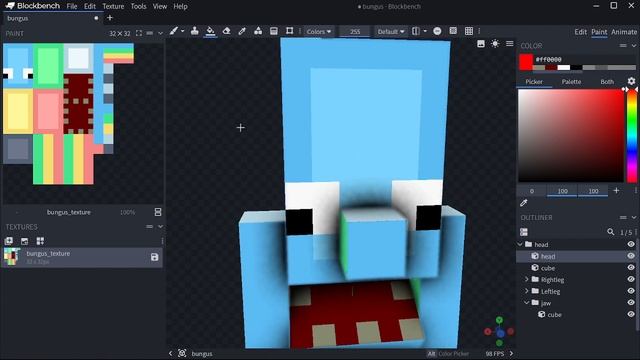
Task: Select the Draw Shape tool
Action: 258,31
